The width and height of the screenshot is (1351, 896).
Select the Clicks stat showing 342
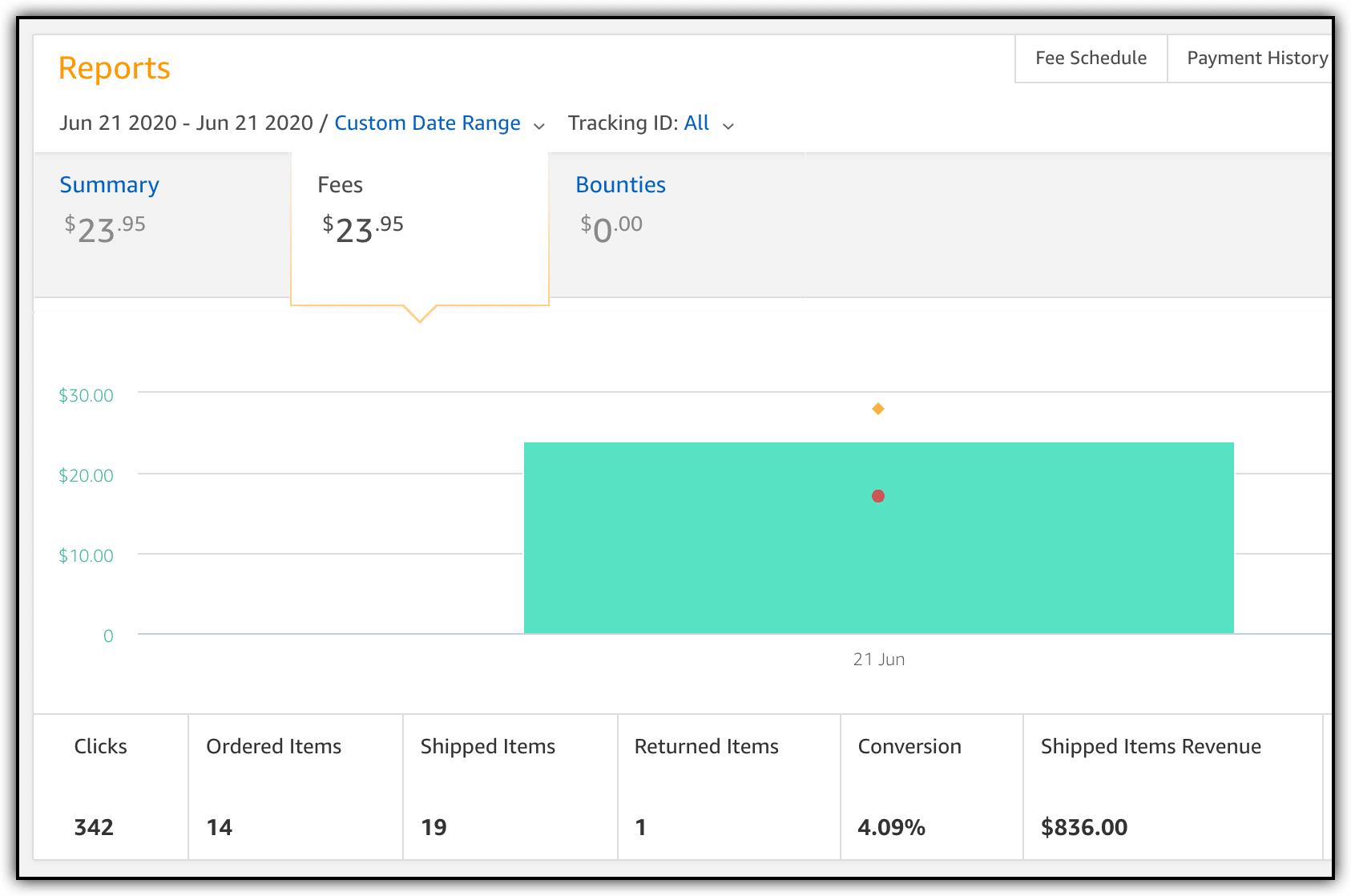[x=94, y=826]
